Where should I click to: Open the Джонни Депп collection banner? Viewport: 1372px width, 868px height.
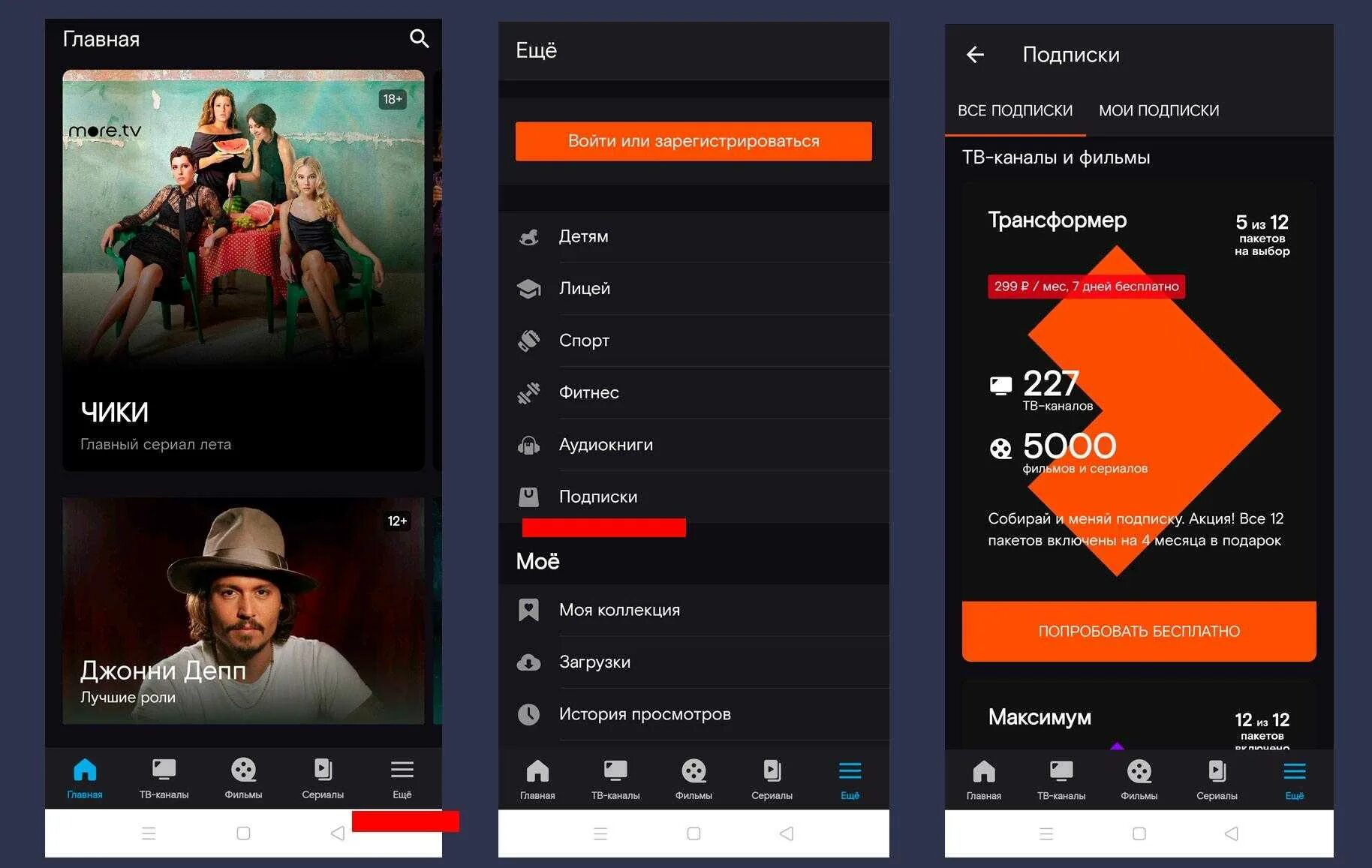(243, 611)
